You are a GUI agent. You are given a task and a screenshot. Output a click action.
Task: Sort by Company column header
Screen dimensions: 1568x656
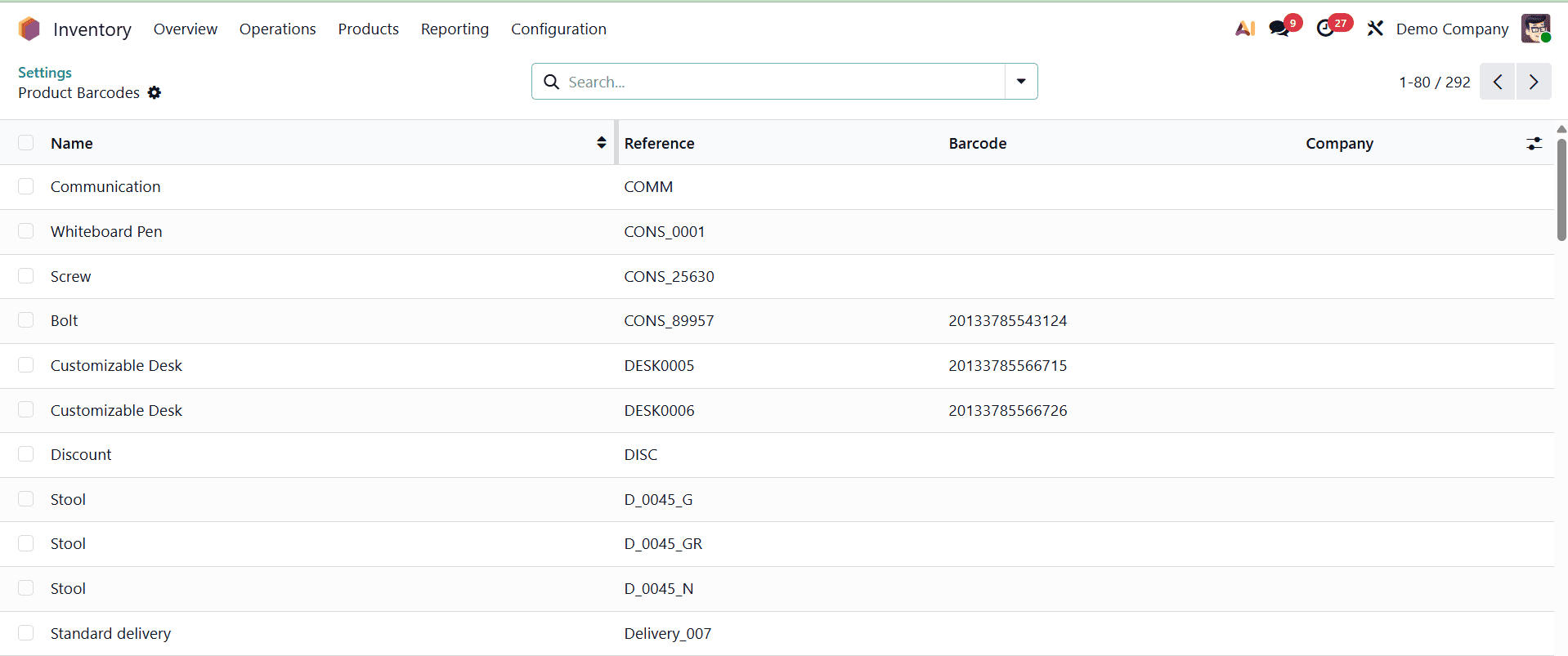tap(1339, 143)
